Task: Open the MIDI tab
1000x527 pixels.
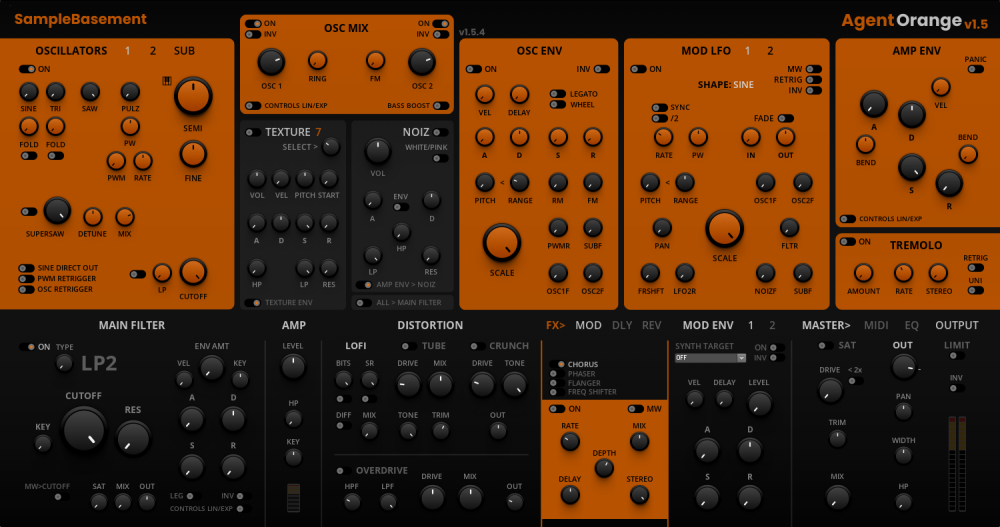Action: tap(876, 325)
